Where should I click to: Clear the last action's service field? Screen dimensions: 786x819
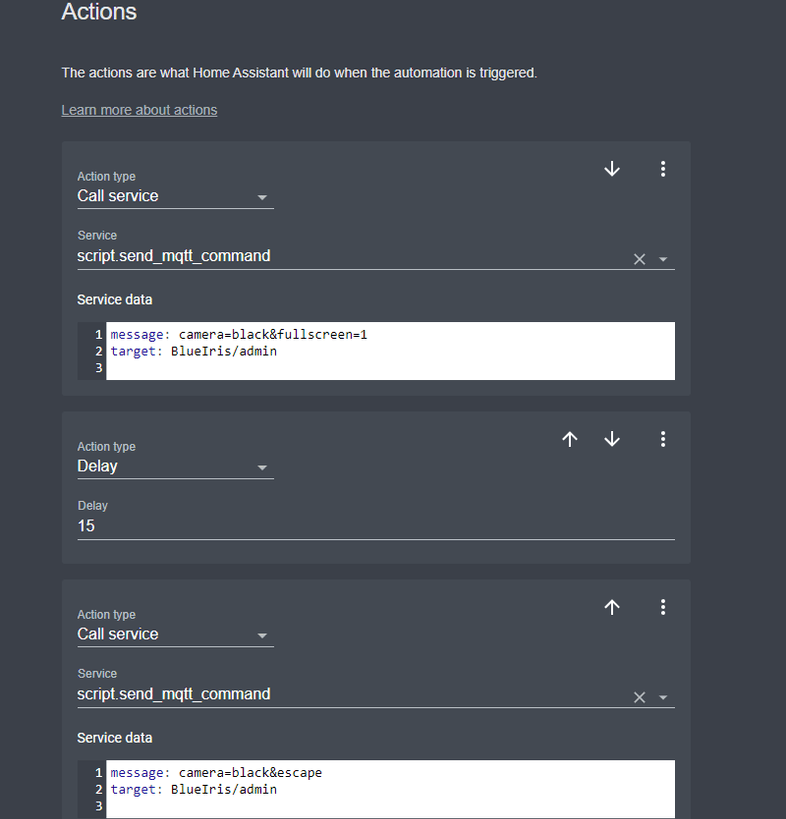point(639,697)
